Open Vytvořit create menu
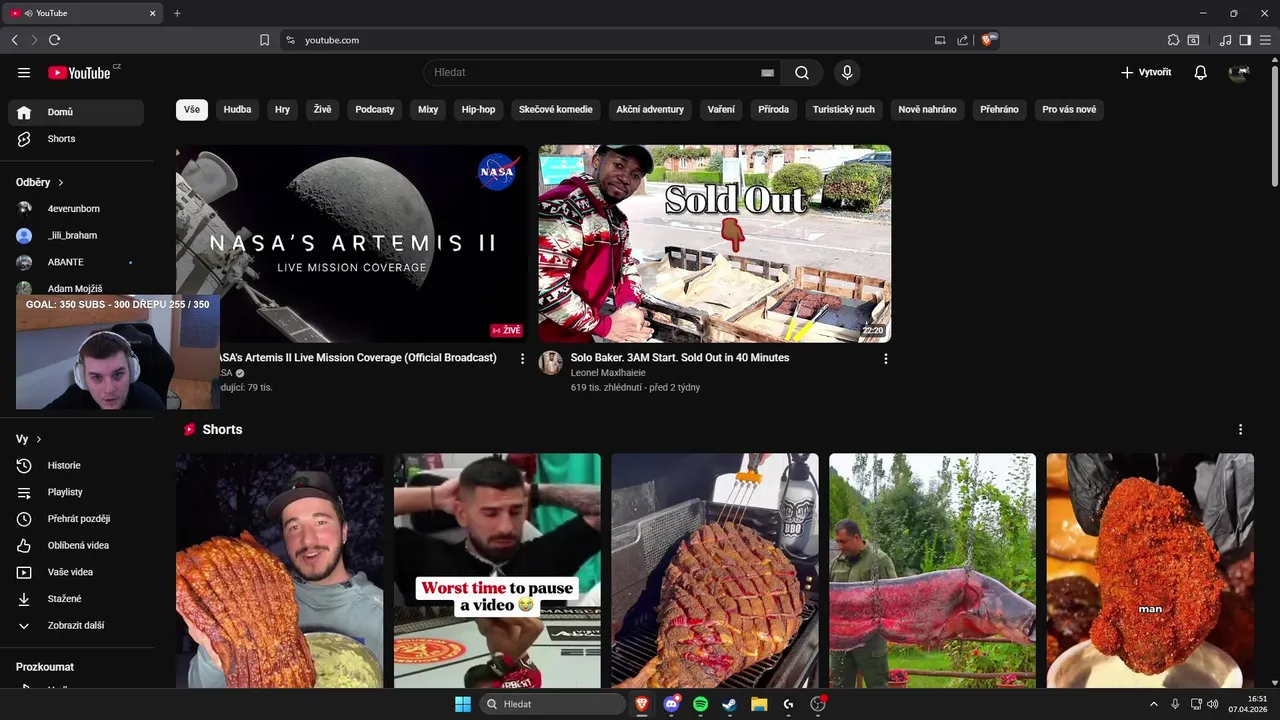Screen dimensions: 1280x720 pyautogui.click(x=1146, y=72)
